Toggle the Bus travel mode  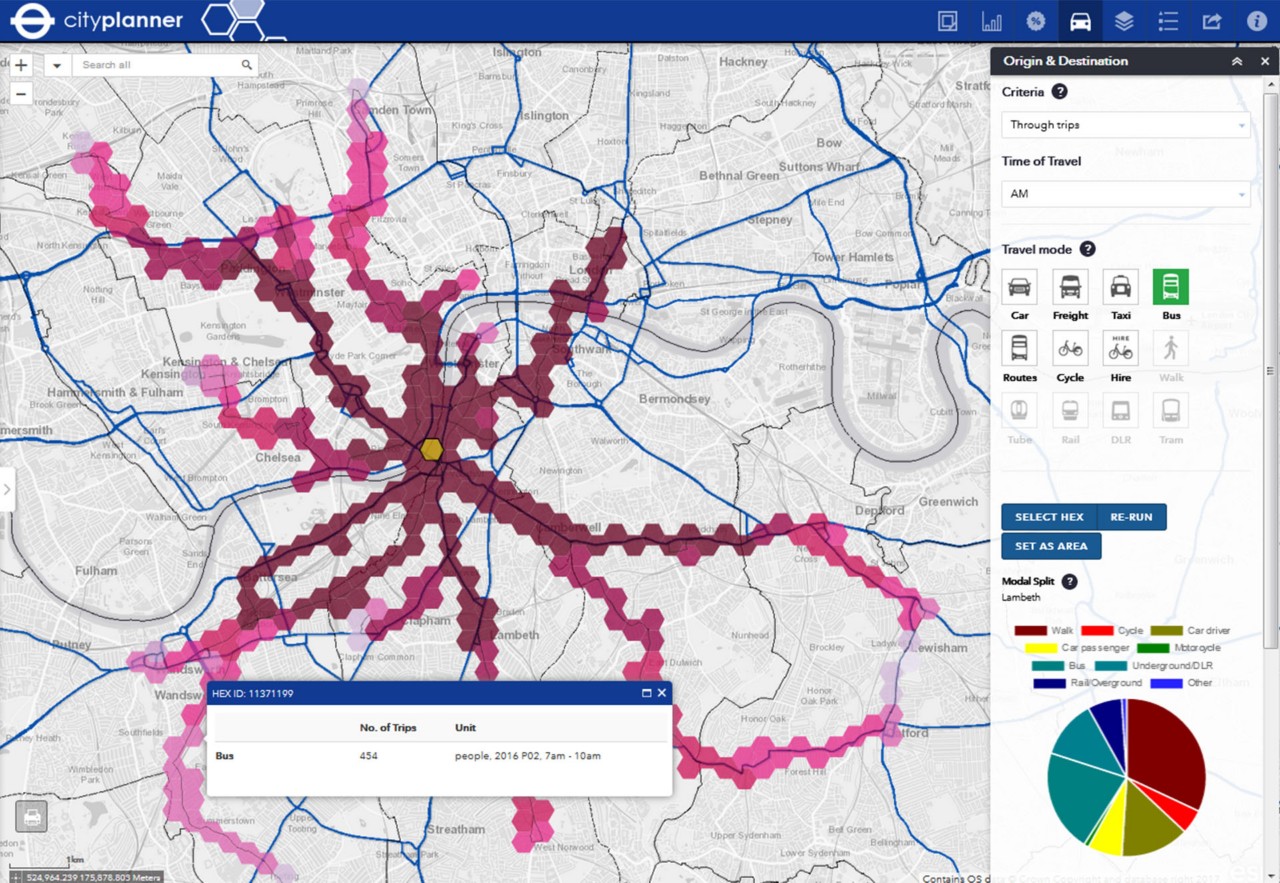point(1171,287)
